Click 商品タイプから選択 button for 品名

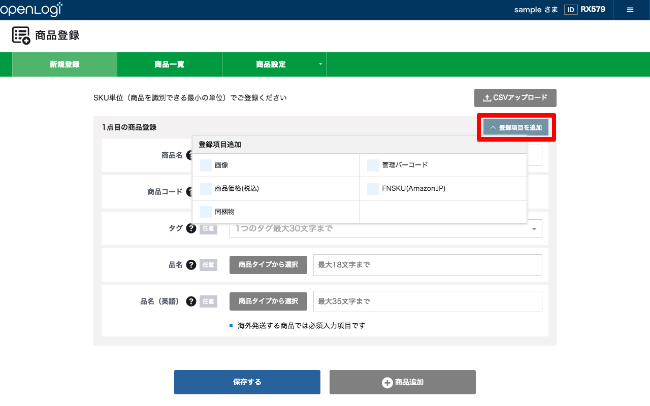(268, 265)
